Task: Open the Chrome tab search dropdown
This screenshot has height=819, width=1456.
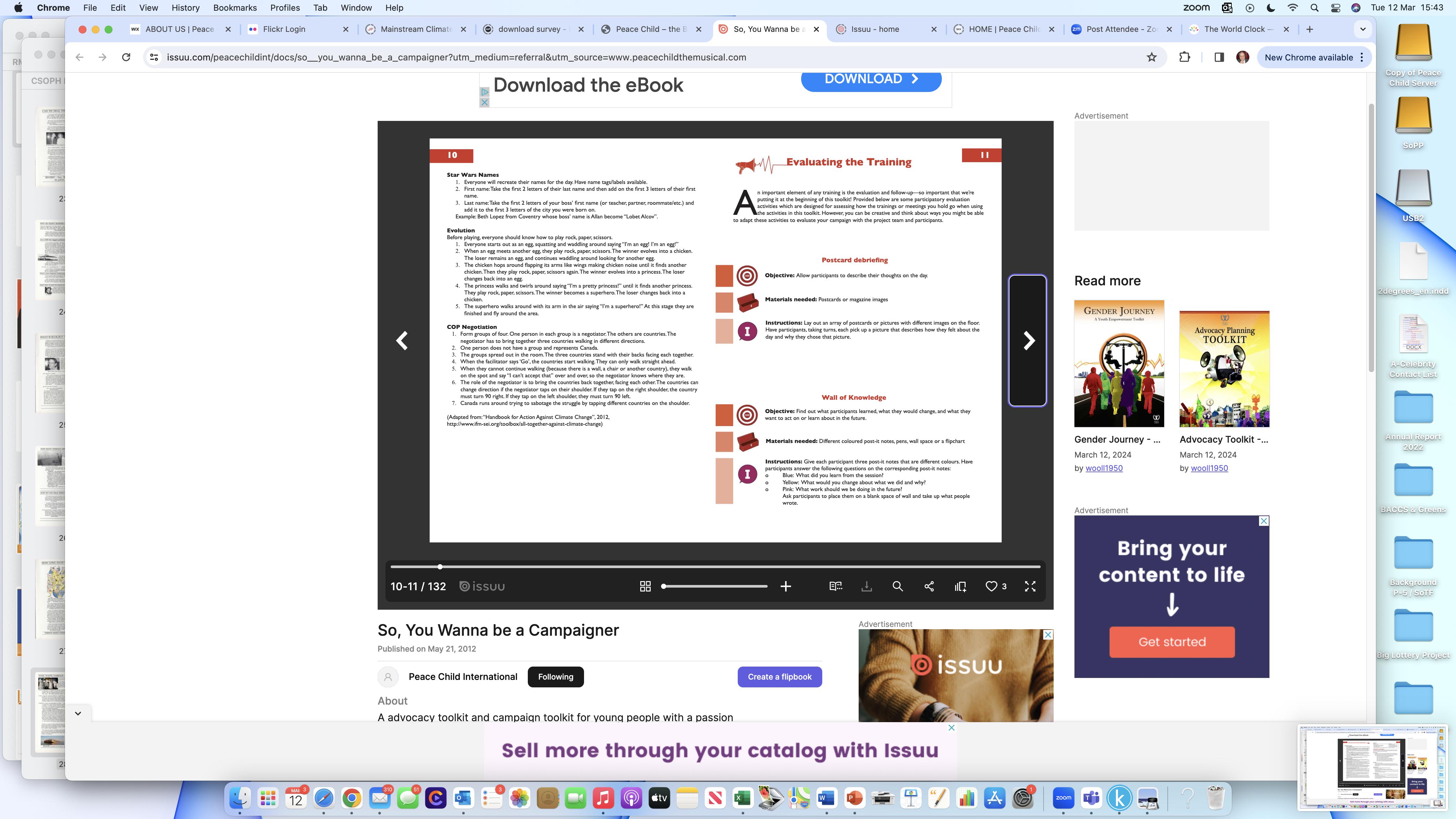Action: 1363,29
